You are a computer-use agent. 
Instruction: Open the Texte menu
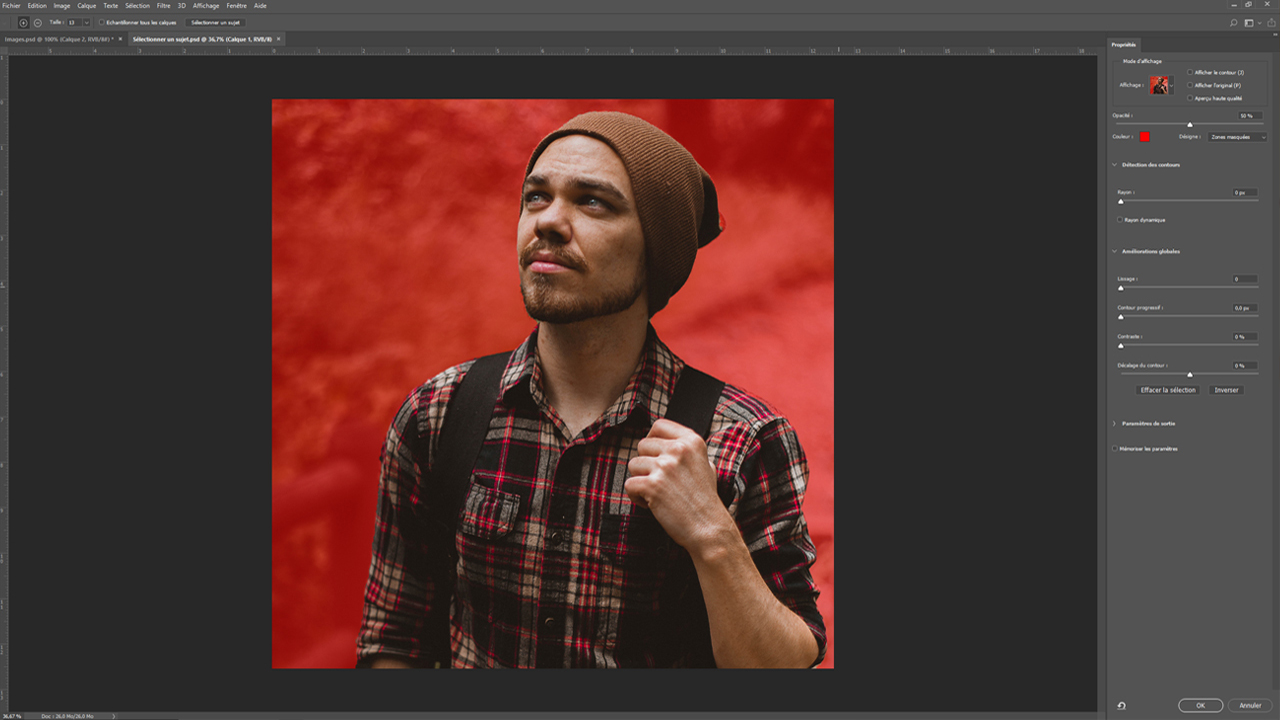click(x=111, y=6)
